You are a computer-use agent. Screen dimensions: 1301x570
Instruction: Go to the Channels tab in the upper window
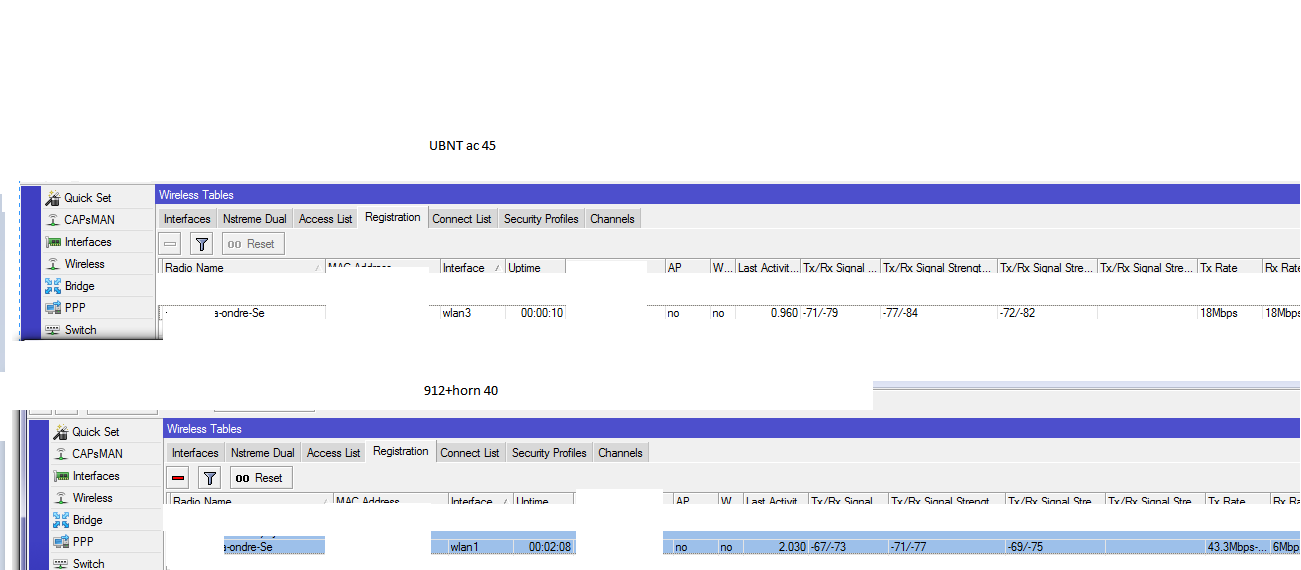(612, 219)
